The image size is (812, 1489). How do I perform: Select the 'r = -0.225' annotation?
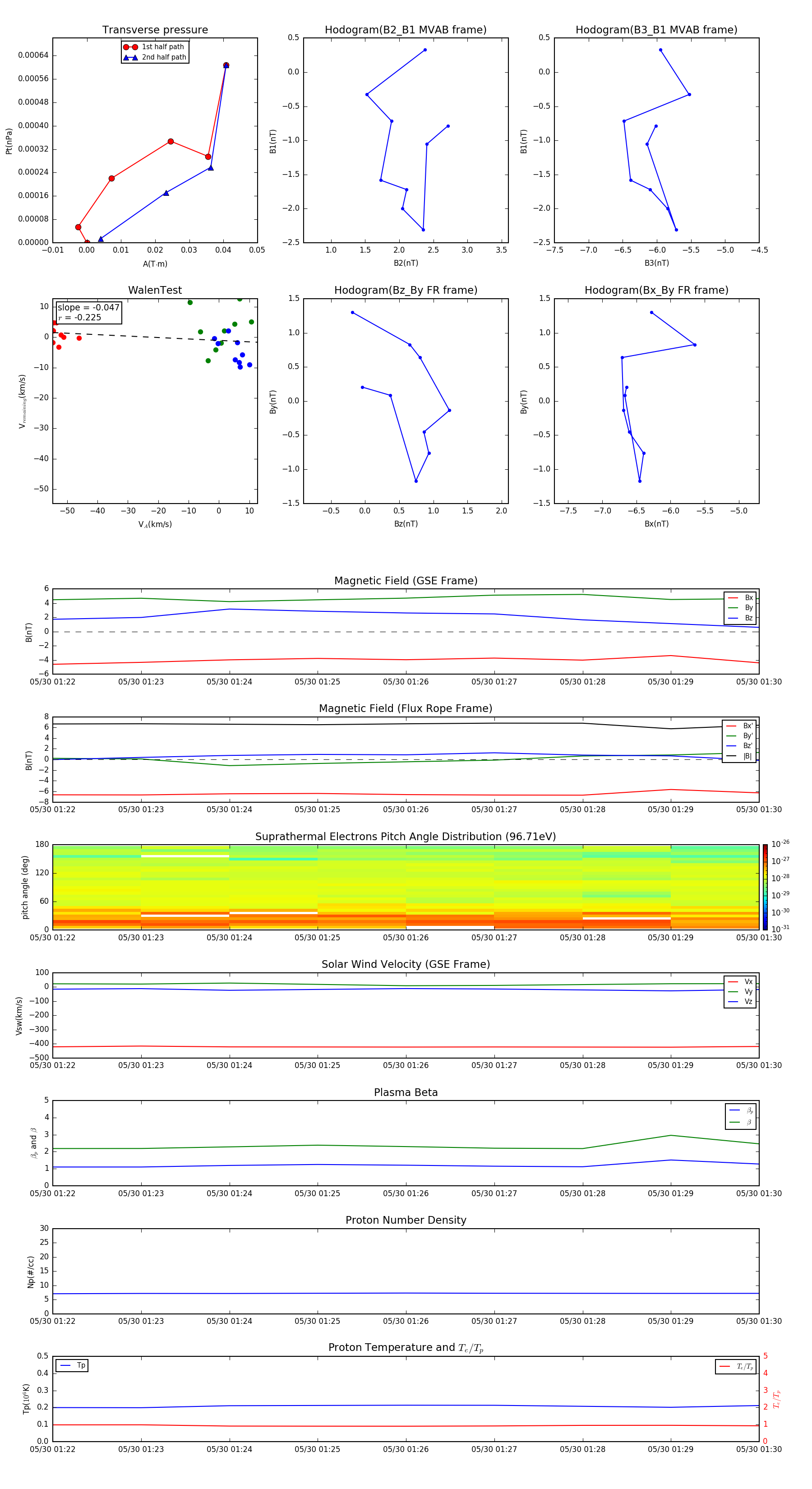pyautogui.click(x=80, y=317)
